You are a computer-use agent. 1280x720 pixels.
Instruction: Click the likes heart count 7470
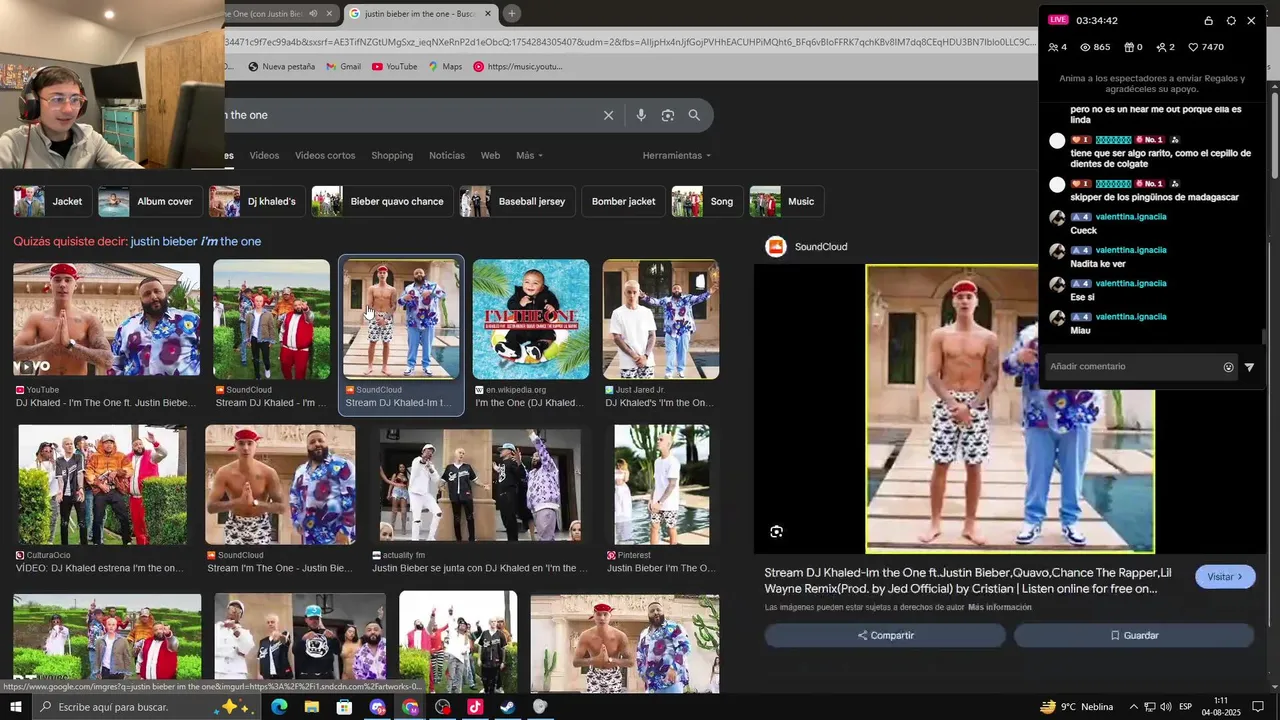pyautogui.click(x=1205, y=47)
